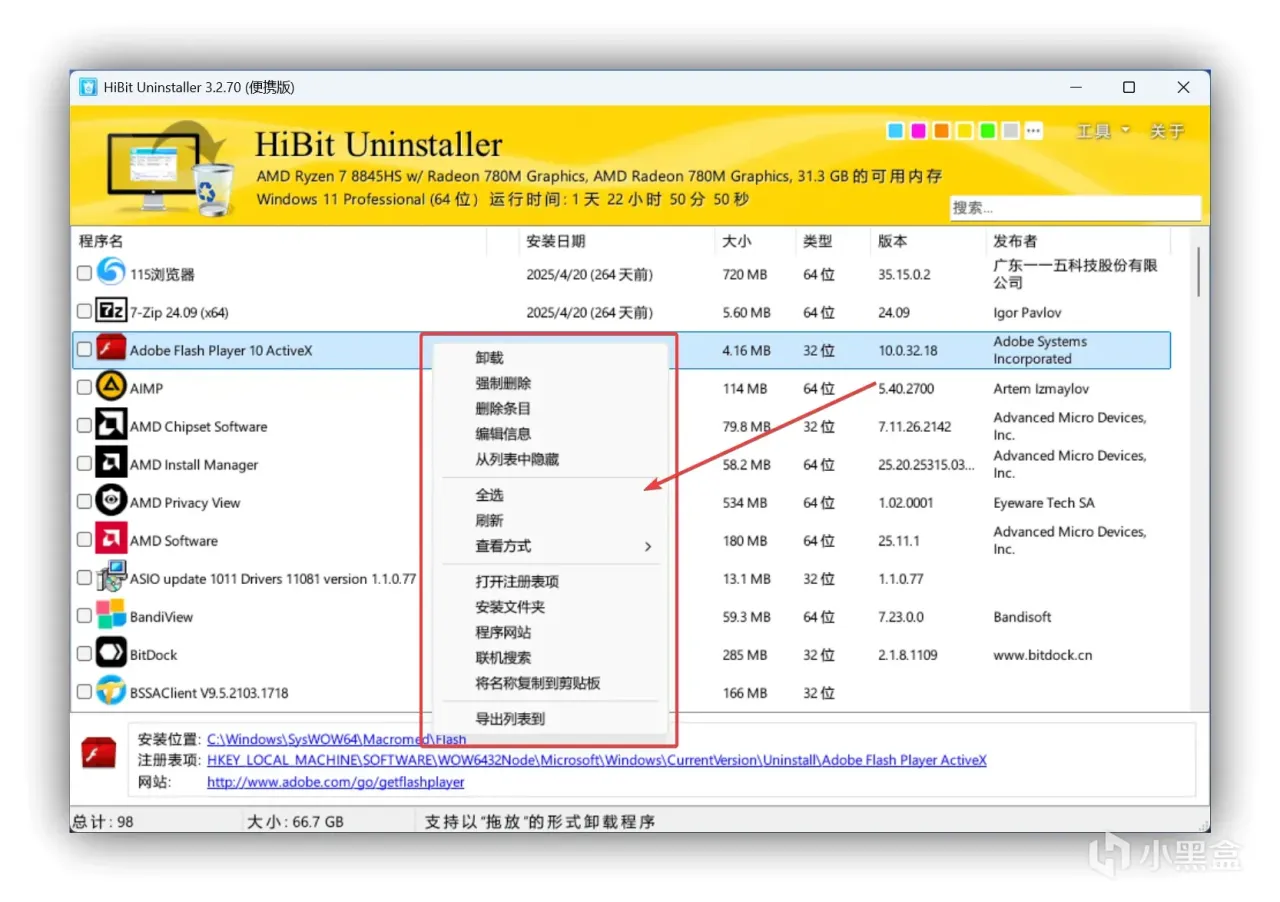Click the AMD Chipset Software icon
The width and height of the screenshot is (1280, 902).
(111, 426)
